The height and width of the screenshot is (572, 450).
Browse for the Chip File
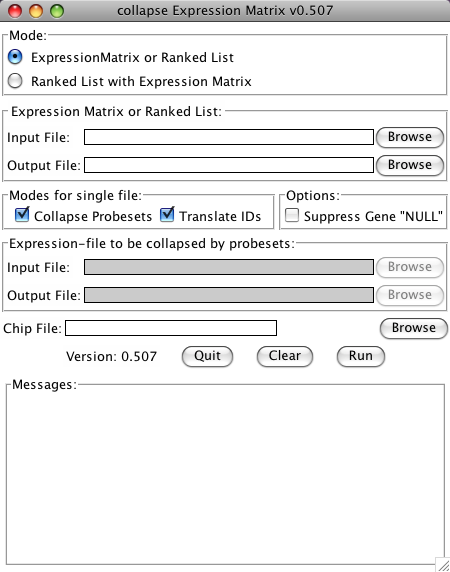coord(414,328)
